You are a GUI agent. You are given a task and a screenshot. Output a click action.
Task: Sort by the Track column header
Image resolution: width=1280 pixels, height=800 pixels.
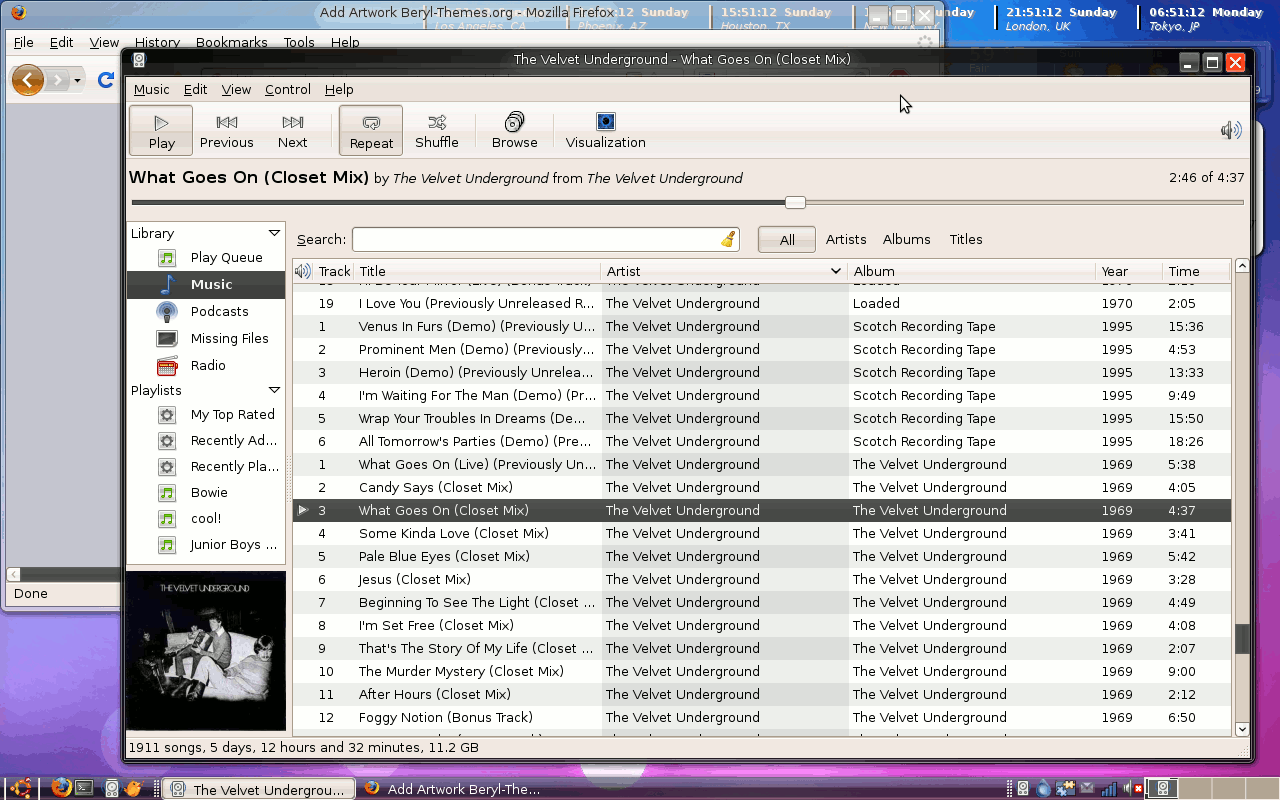[x=334, y=271]
